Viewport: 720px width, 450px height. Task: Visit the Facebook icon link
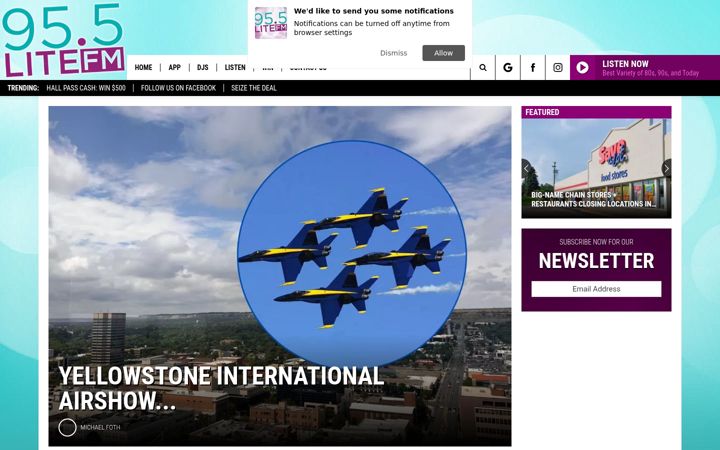(x=533, y=68)
